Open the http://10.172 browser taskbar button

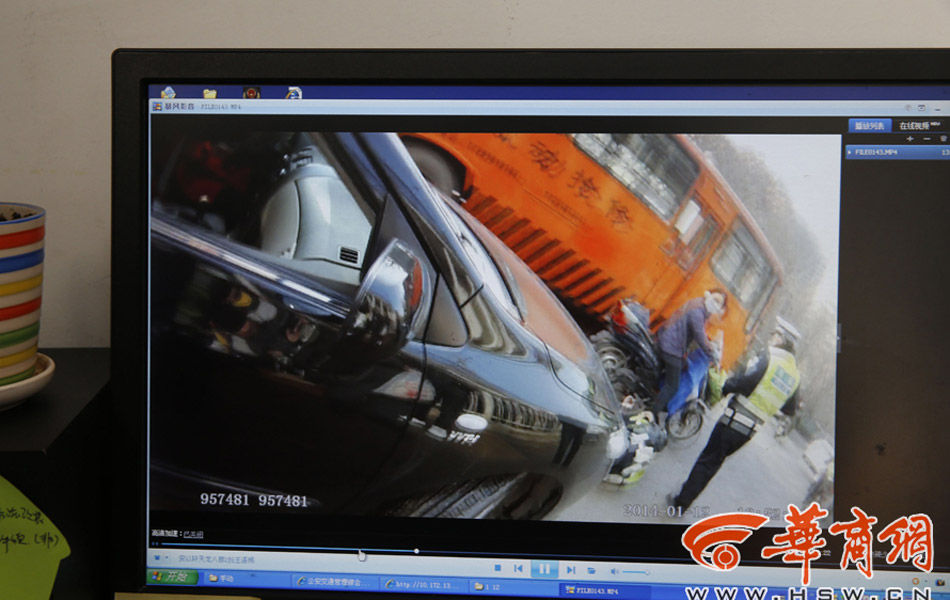(425, 584)
